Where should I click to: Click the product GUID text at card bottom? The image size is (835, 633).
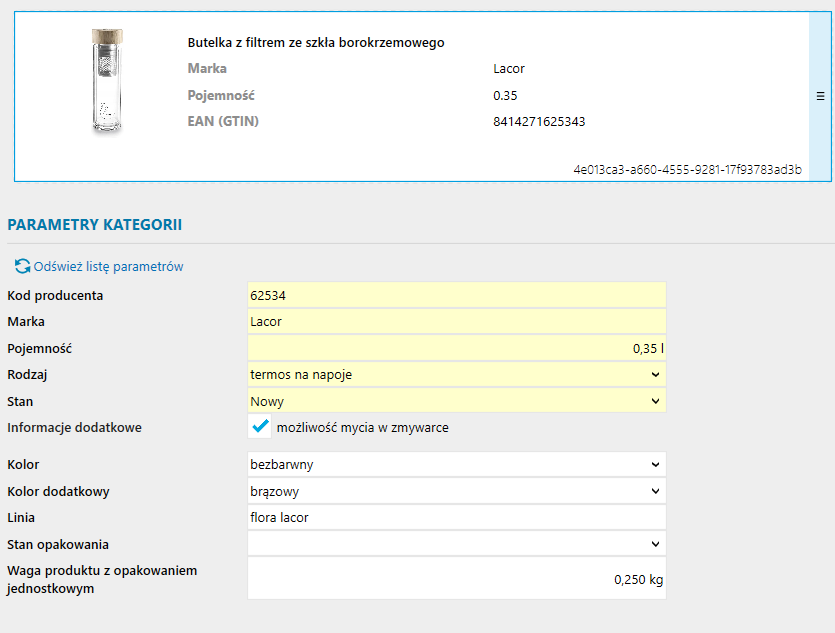[687, 170]
